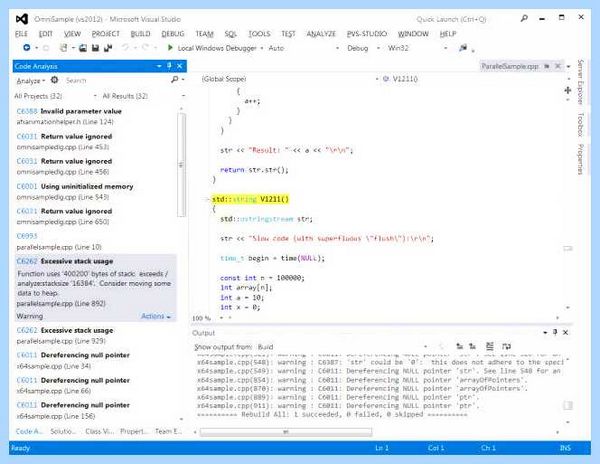Select the C6011 warning at Line 34

(x=96, y=360)
